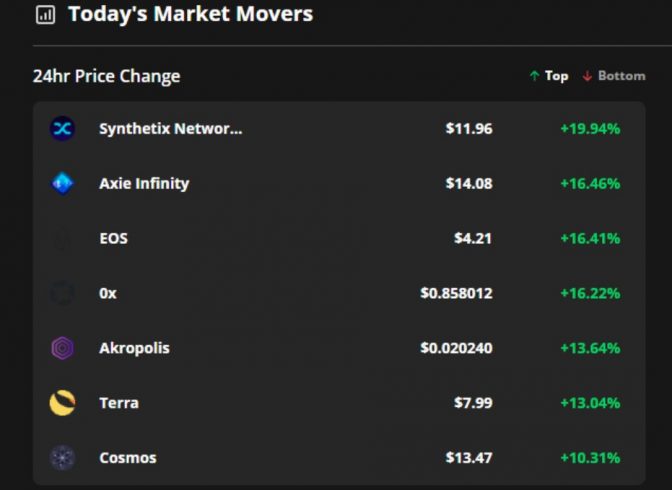Viewport: 672px width, 490px height.
Task: Click the Cosmos +10.31% change
Action: pos(590,458)
